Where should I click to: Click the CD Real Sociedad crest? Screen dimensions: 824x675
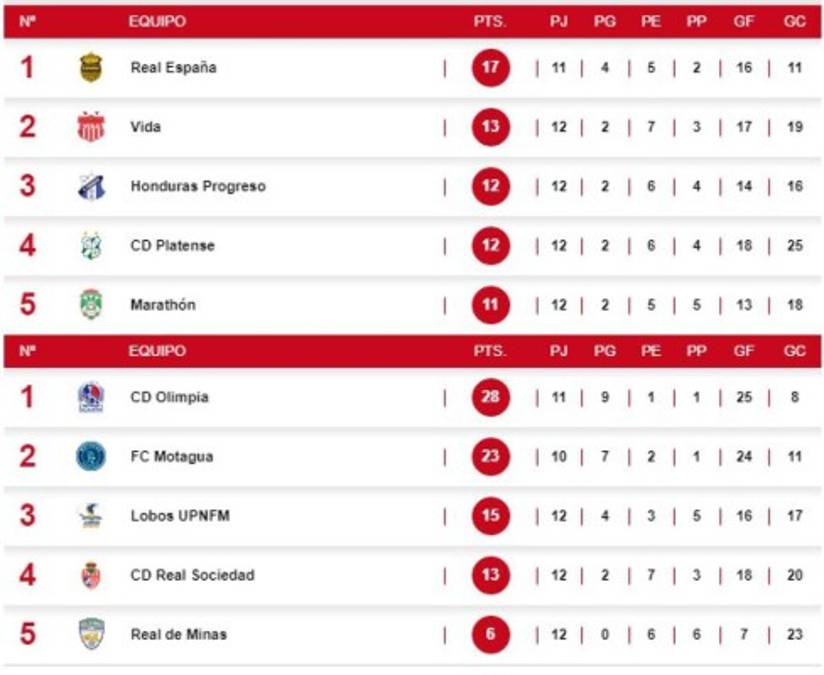pos(91,575)
